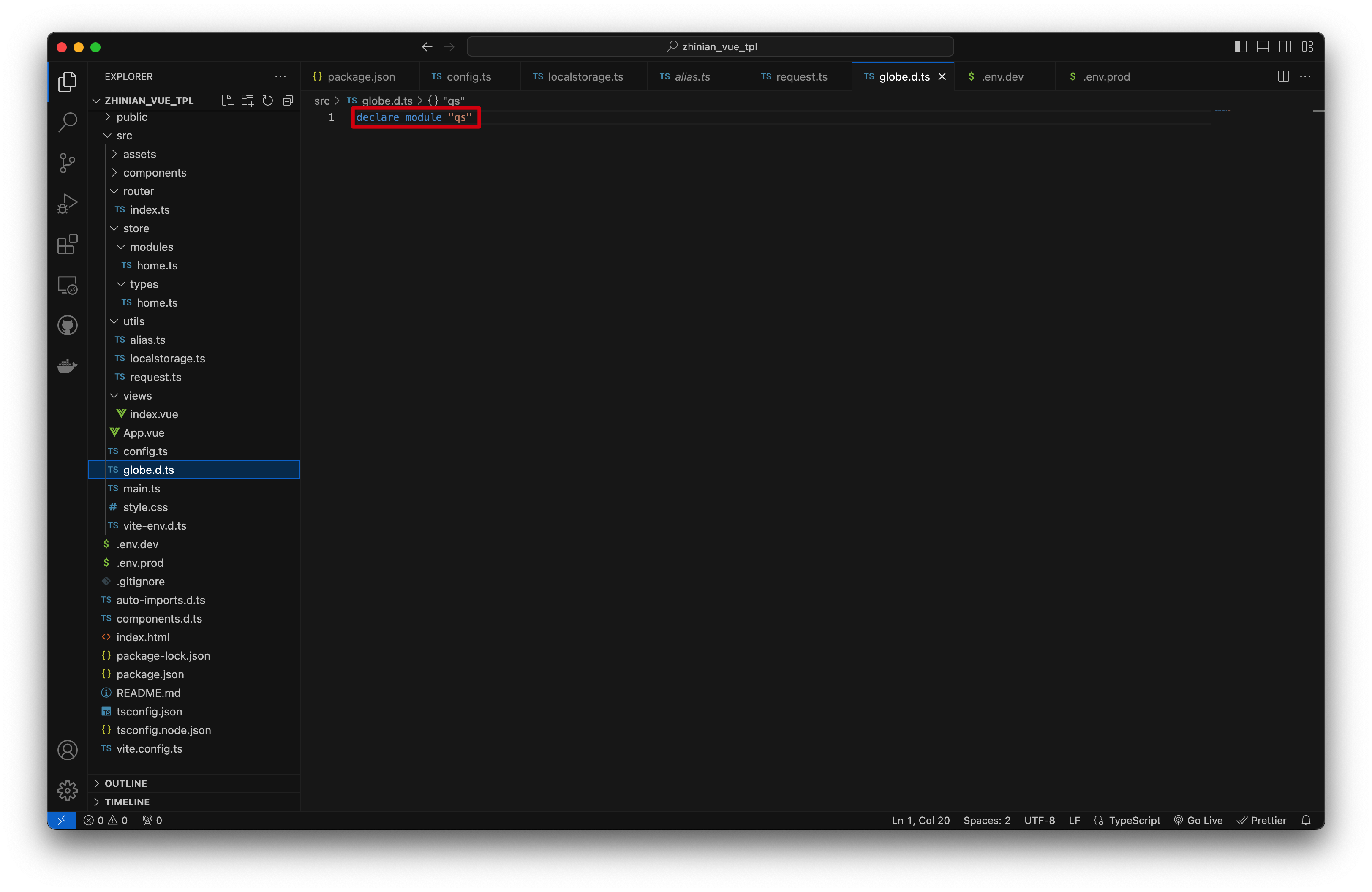Image resolution: width=1372 pixels, height=892 pixels.
Task: Open App.vue in the explorer
Action: (x=194, y=433)
